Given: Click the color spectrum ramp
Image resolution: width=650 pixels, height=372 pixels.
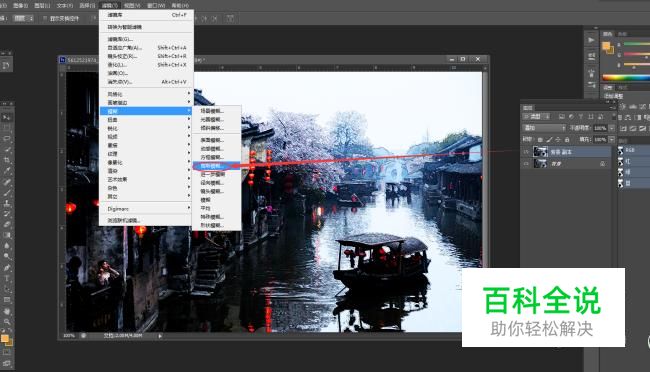Looking at the screenshot, I should 626,78.
